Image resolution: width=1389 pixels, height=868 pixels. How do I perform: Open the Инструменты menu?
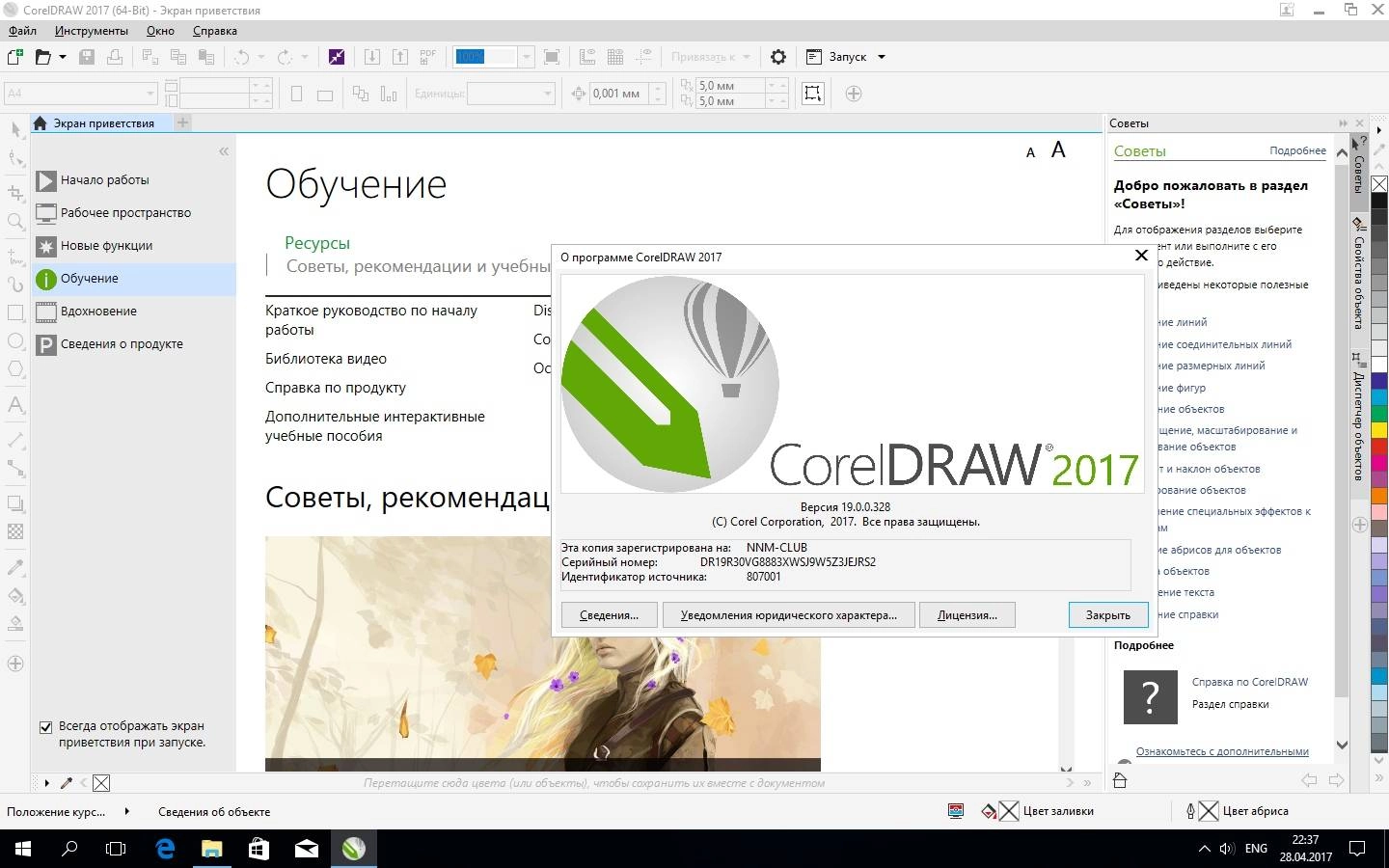[92, 31]
